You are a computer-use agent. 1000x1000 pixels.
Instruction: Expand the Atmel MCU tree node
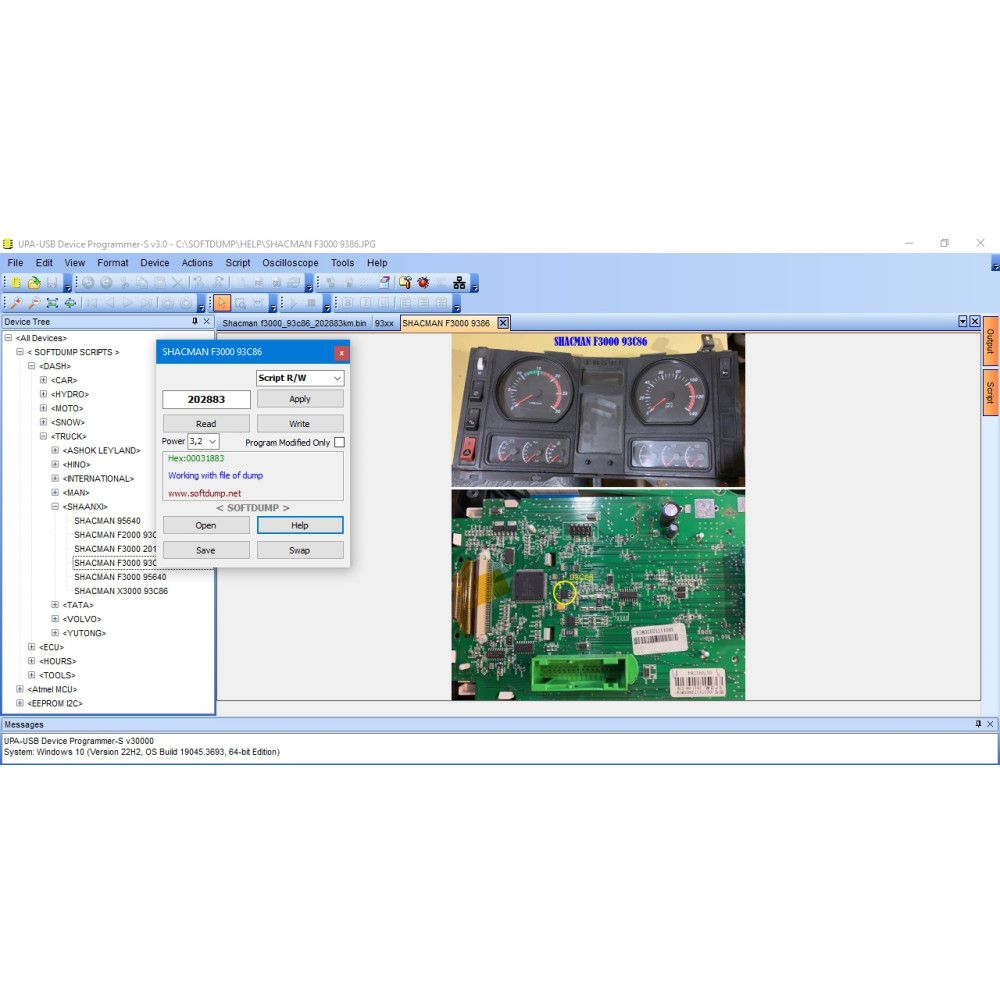pyautogui.click(x=20, y=689)
